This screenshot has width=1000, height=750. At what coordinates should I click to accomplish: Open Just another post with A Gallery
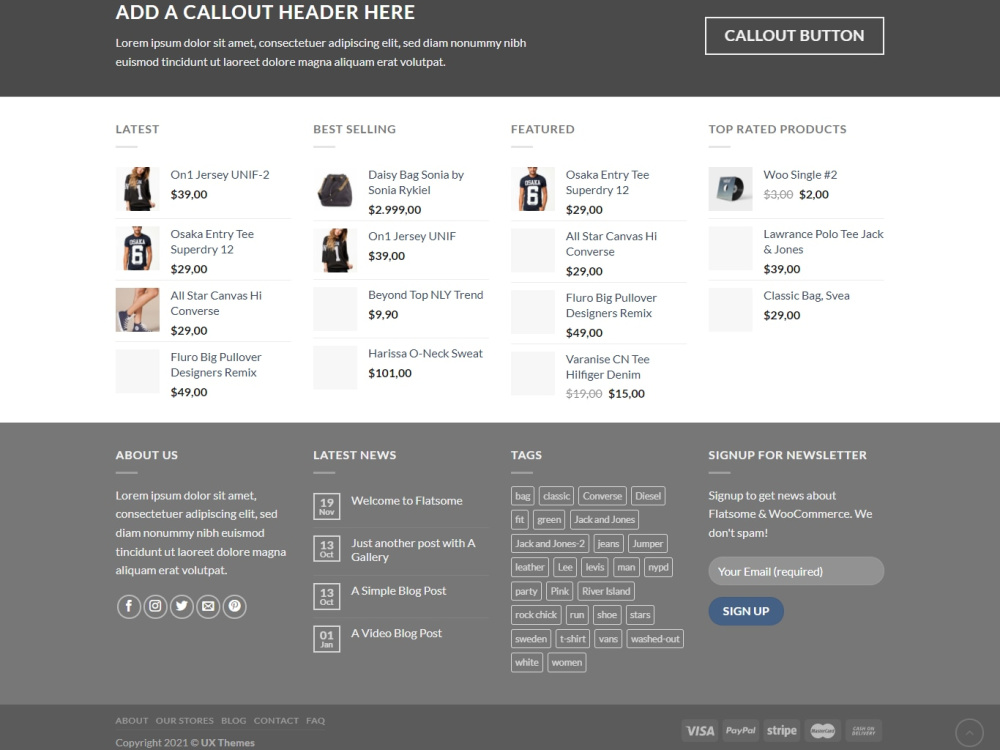pyautogui.click(x=413, y=550)
